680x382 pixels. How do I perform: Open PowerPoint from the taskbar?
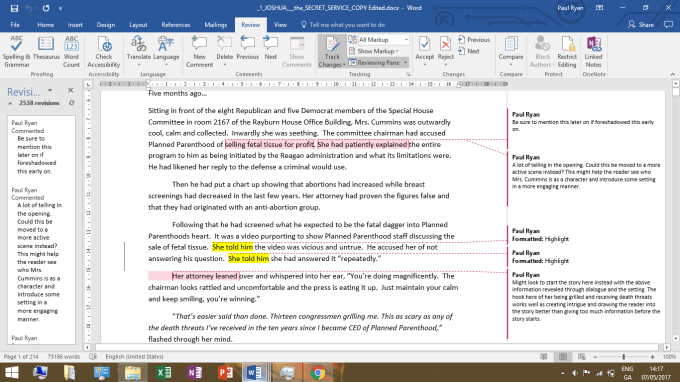point(225,372)
